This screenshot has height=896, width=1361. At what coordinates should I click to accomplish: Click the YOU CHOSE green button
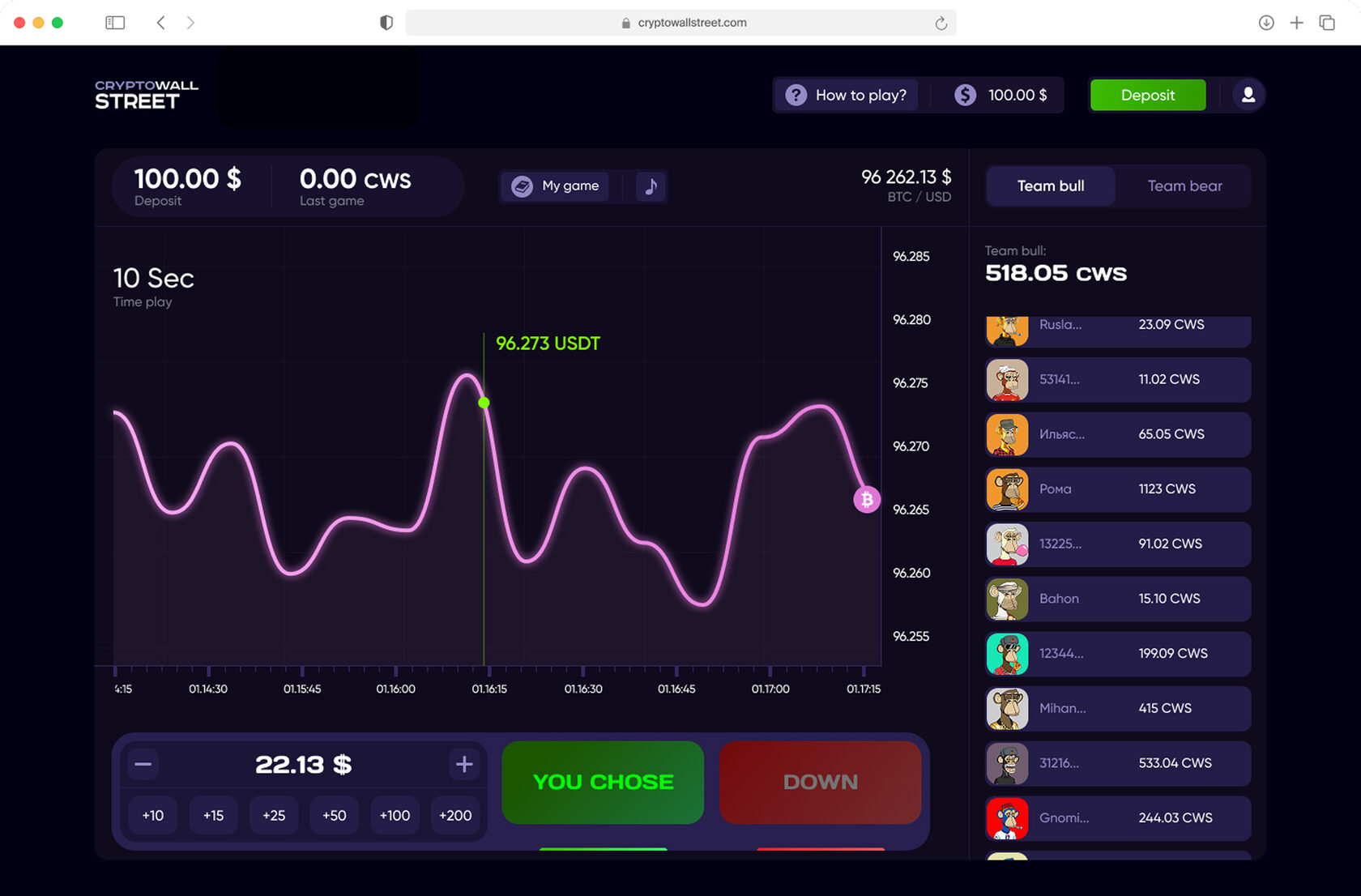click(x=604, y=782)
